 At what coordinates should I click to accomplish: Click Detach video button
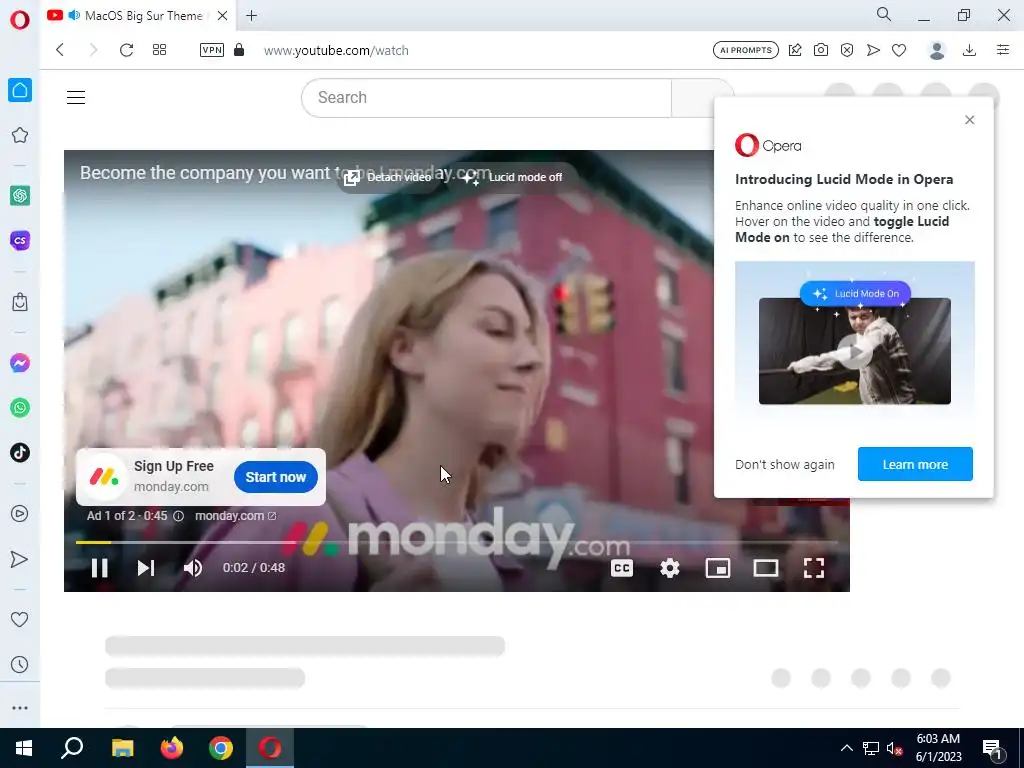click(x=388, y=177)
